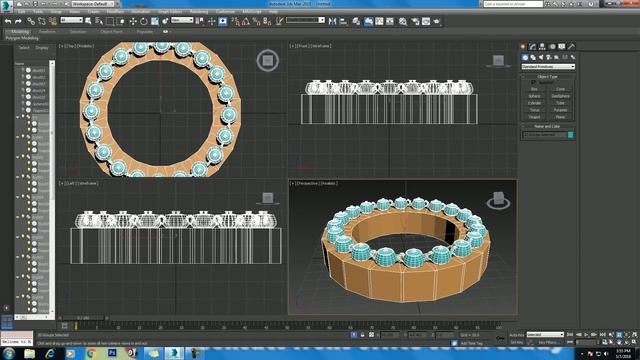Open the Customize menu

[x=225, y=12]
